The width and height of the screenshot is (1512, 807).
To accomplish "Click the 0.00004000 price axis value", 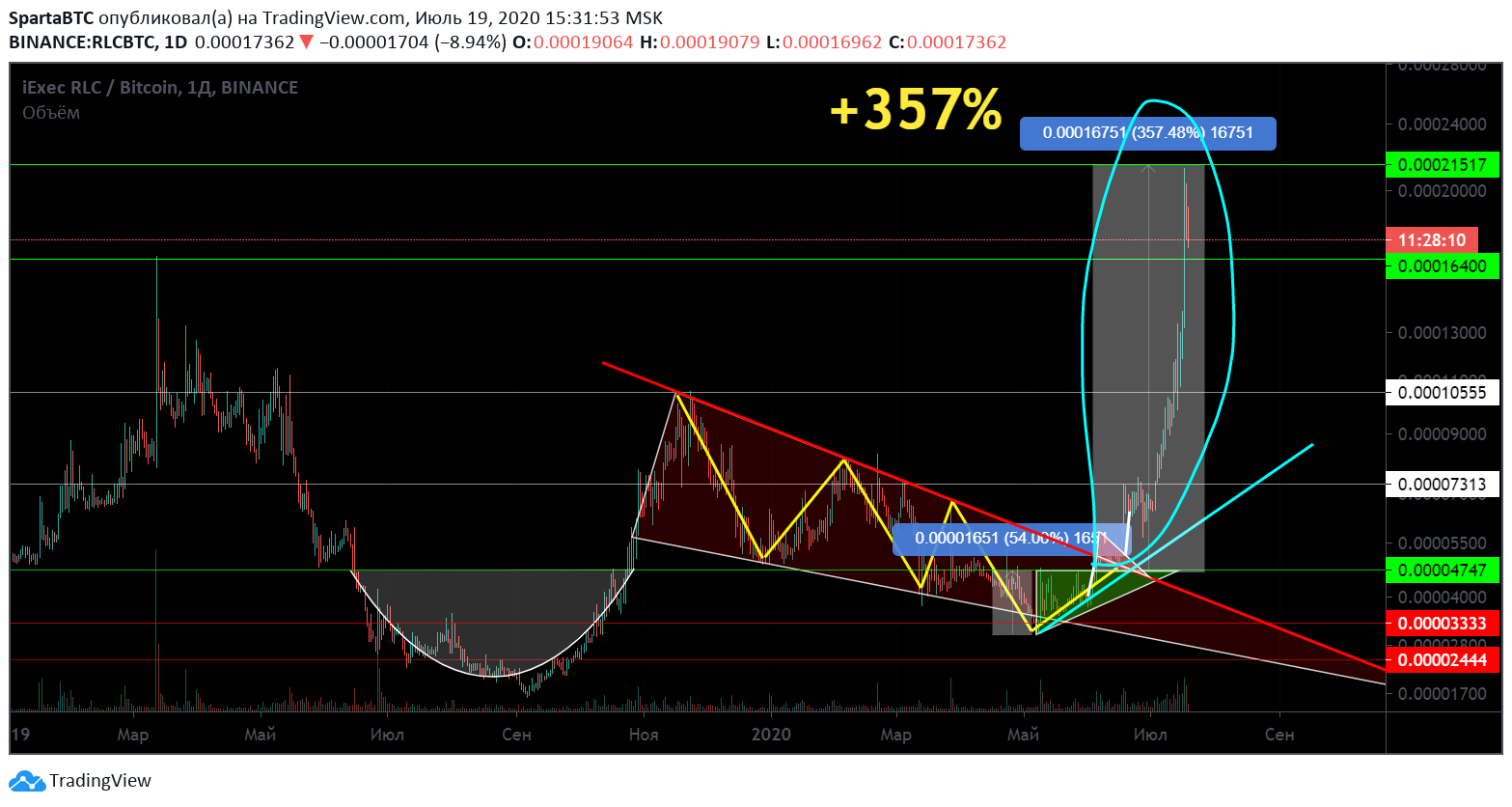I will click(1443, 598).
